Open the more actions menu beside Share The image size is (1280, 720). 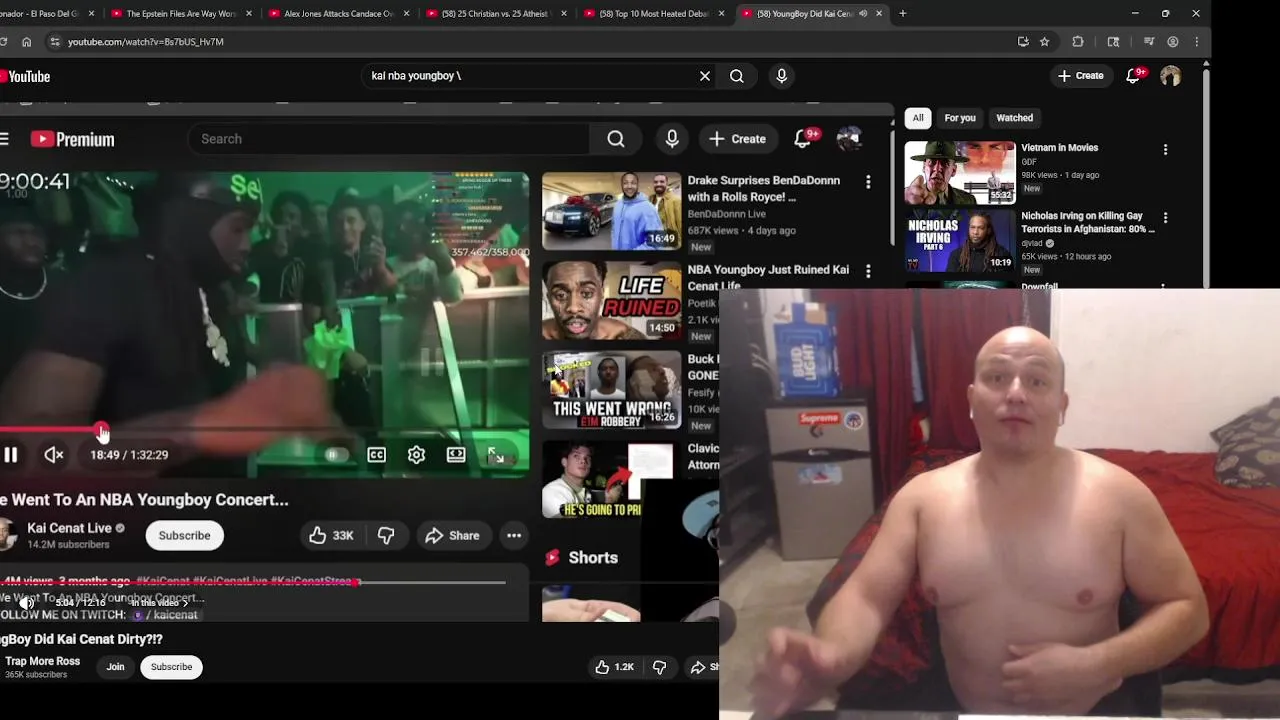coord(514,536)
